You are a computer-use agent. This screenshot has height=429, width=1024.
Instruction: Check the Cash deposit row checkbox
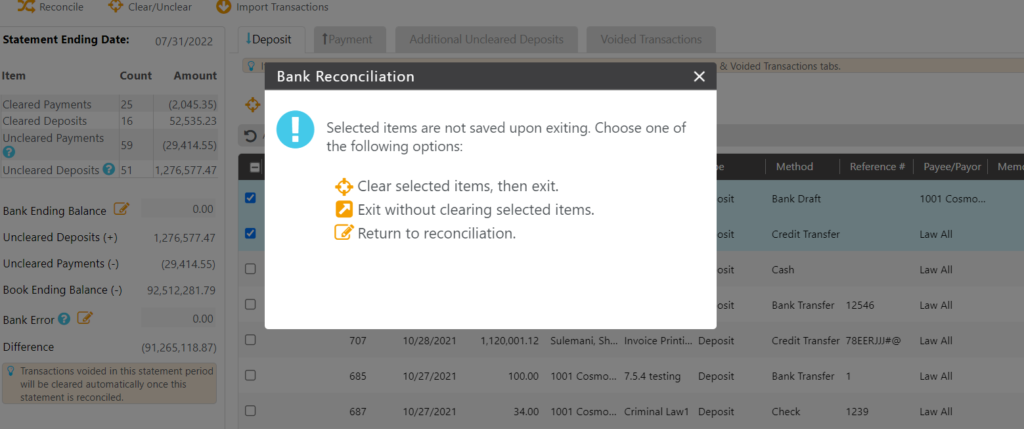point(251,269)
